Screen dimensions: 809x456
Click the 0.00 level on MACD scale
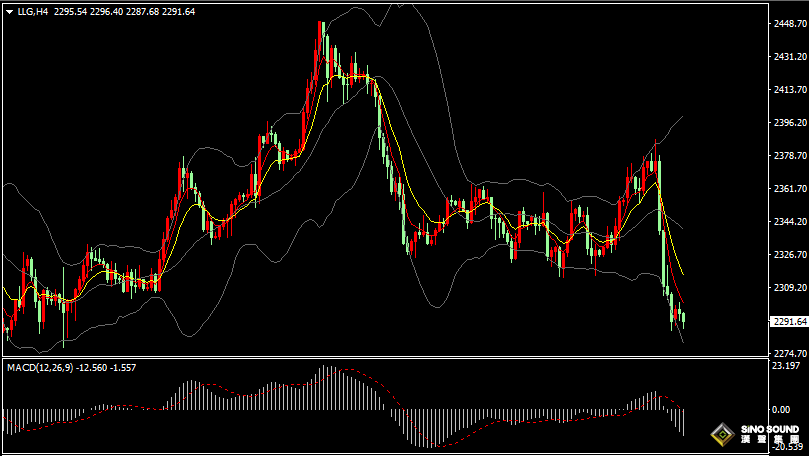(783, 409)
